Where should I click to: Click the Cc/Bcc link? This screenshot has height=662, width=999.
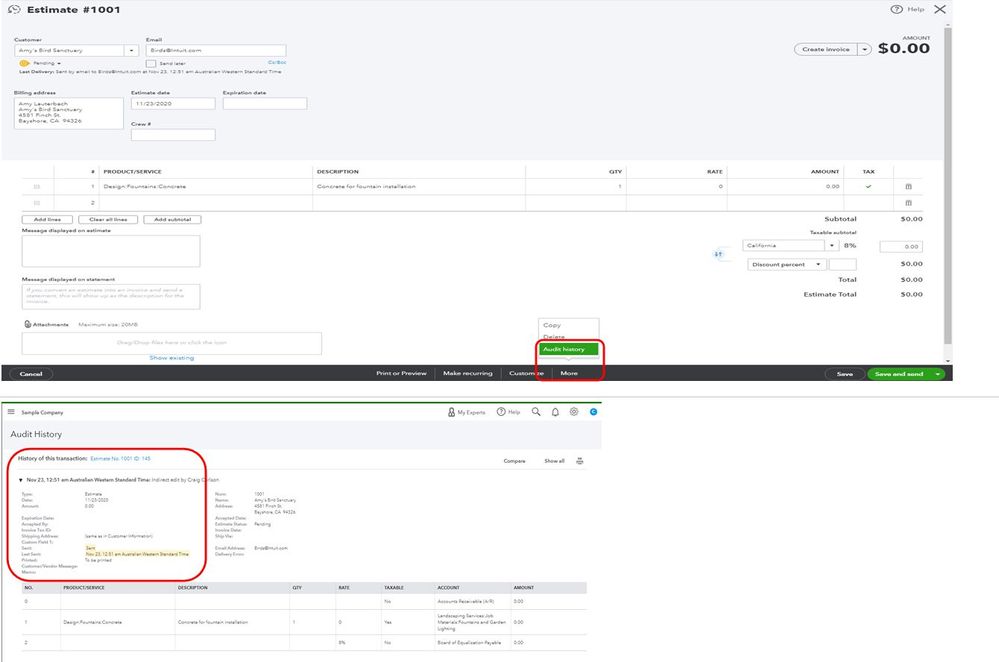coord(277,62)
